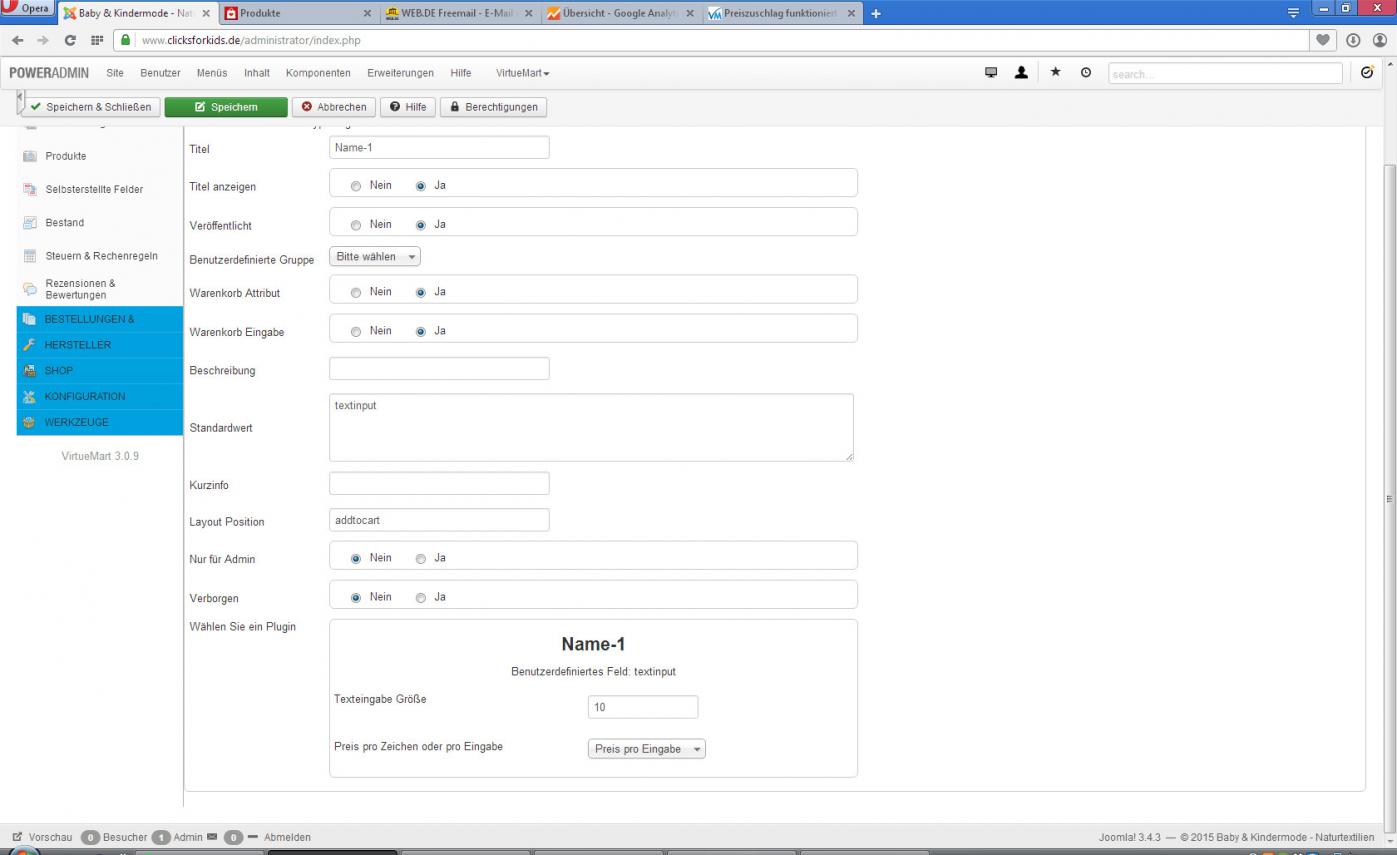
Task: Click the Layout Position text field
Action: [x=439, y=520]
